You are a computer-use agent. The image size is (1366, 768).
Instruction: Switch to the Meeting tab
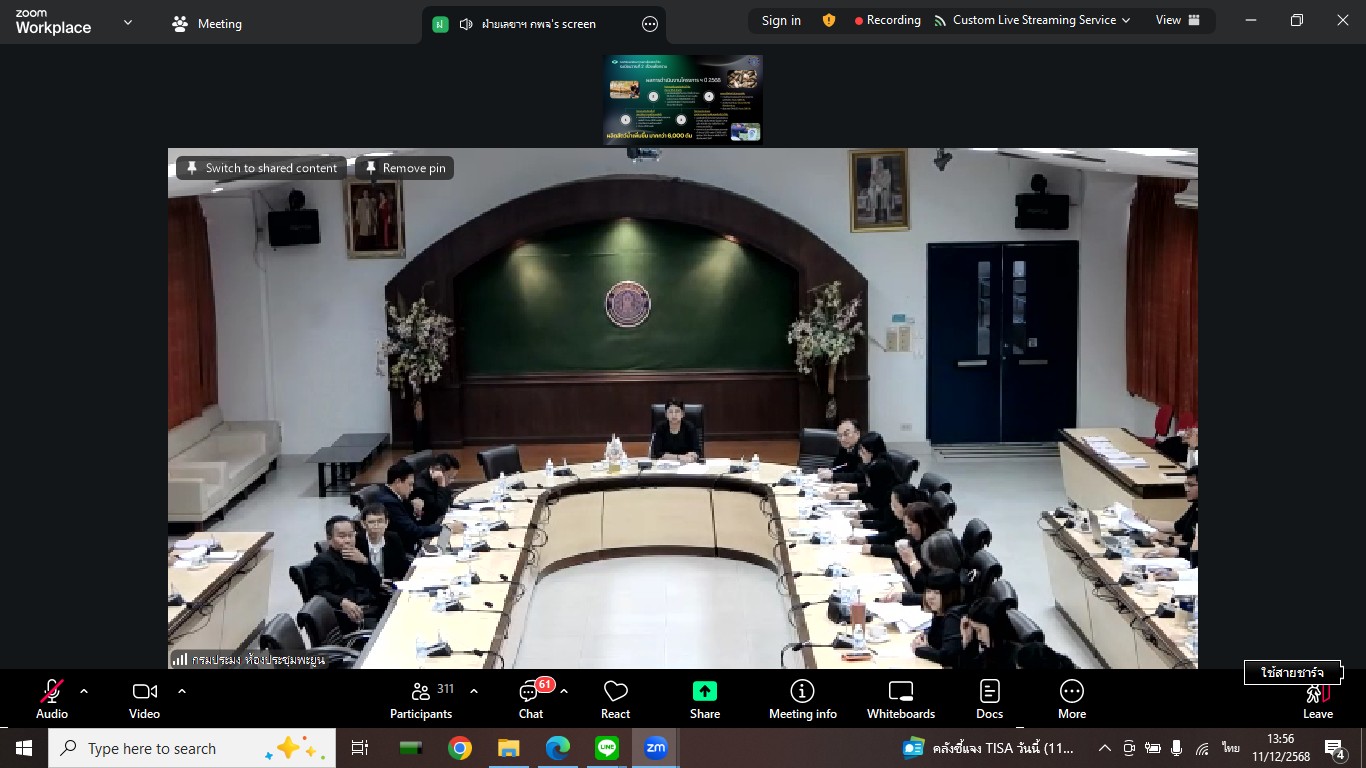[208, 24]
